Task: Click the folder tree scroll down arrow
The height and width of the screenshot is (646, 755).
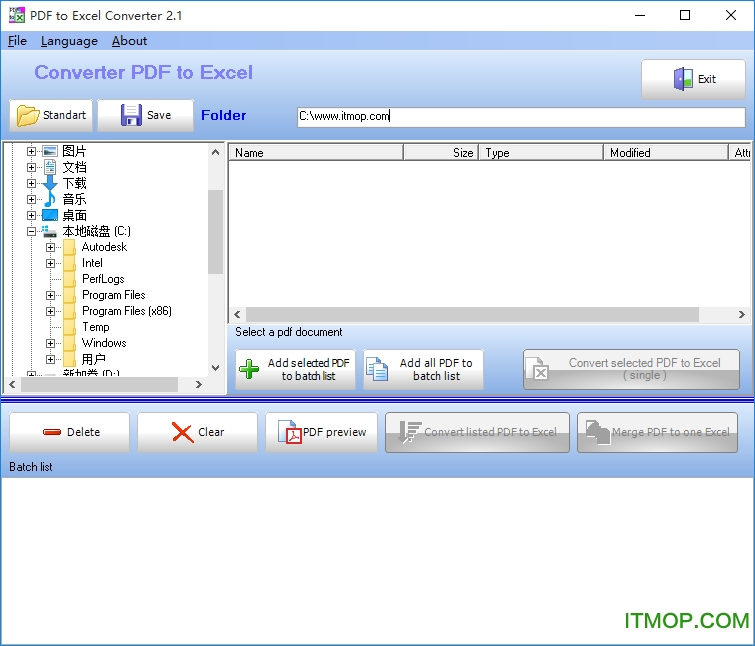Action: point(215,368)
